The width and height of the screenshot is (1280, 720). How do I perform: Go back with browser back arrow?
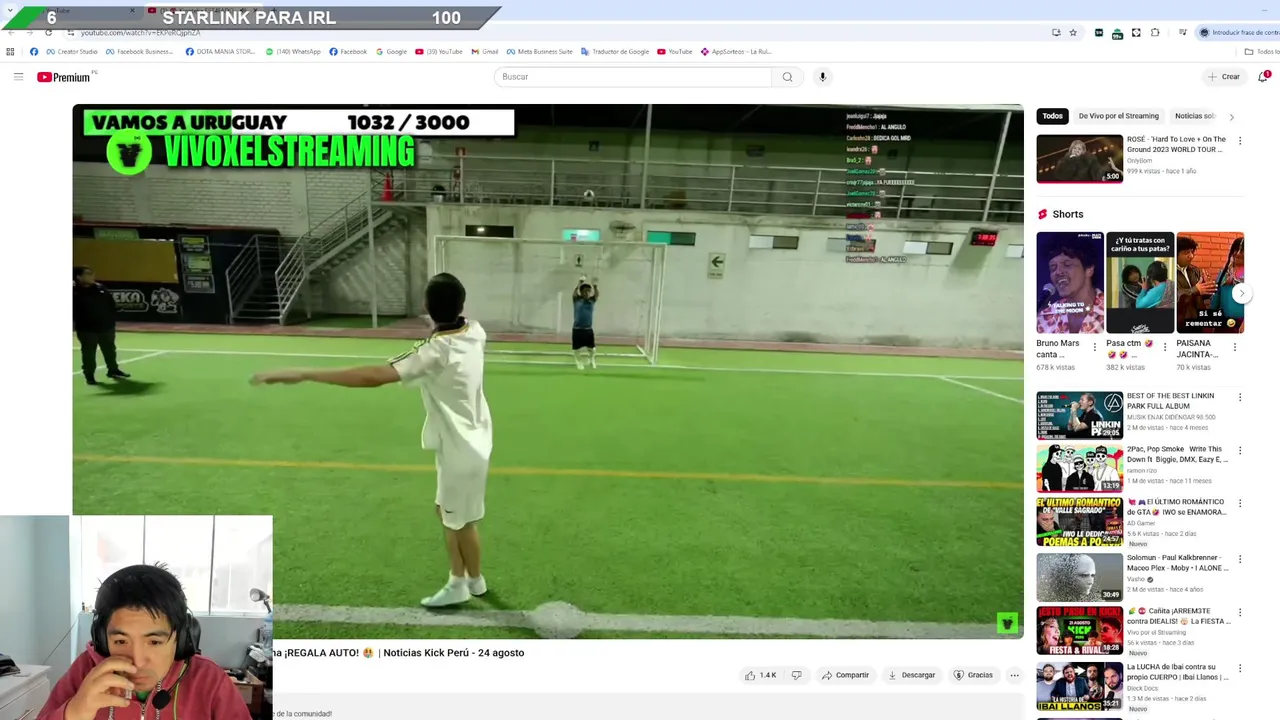pyautogui.click(x=11, y=32)
